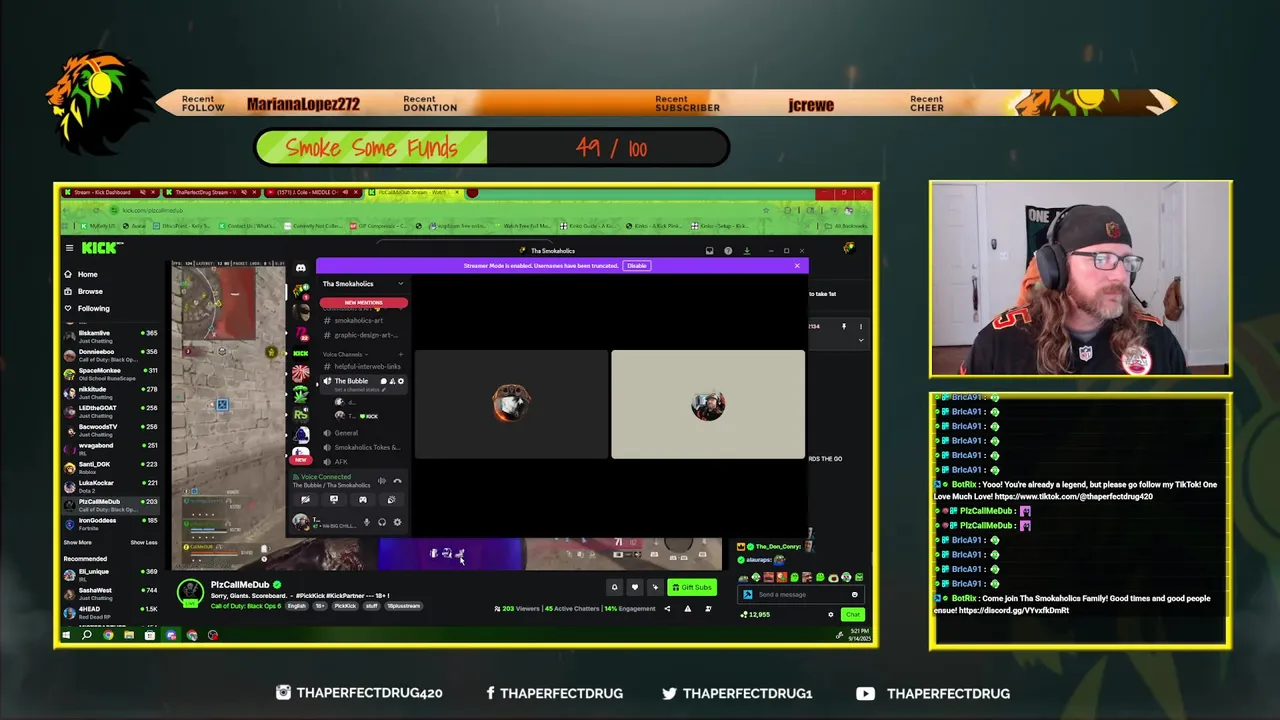The image size is (1280, 720).
Task: Open Discord from the Windows taskbar
Action: tap(171, 635)
